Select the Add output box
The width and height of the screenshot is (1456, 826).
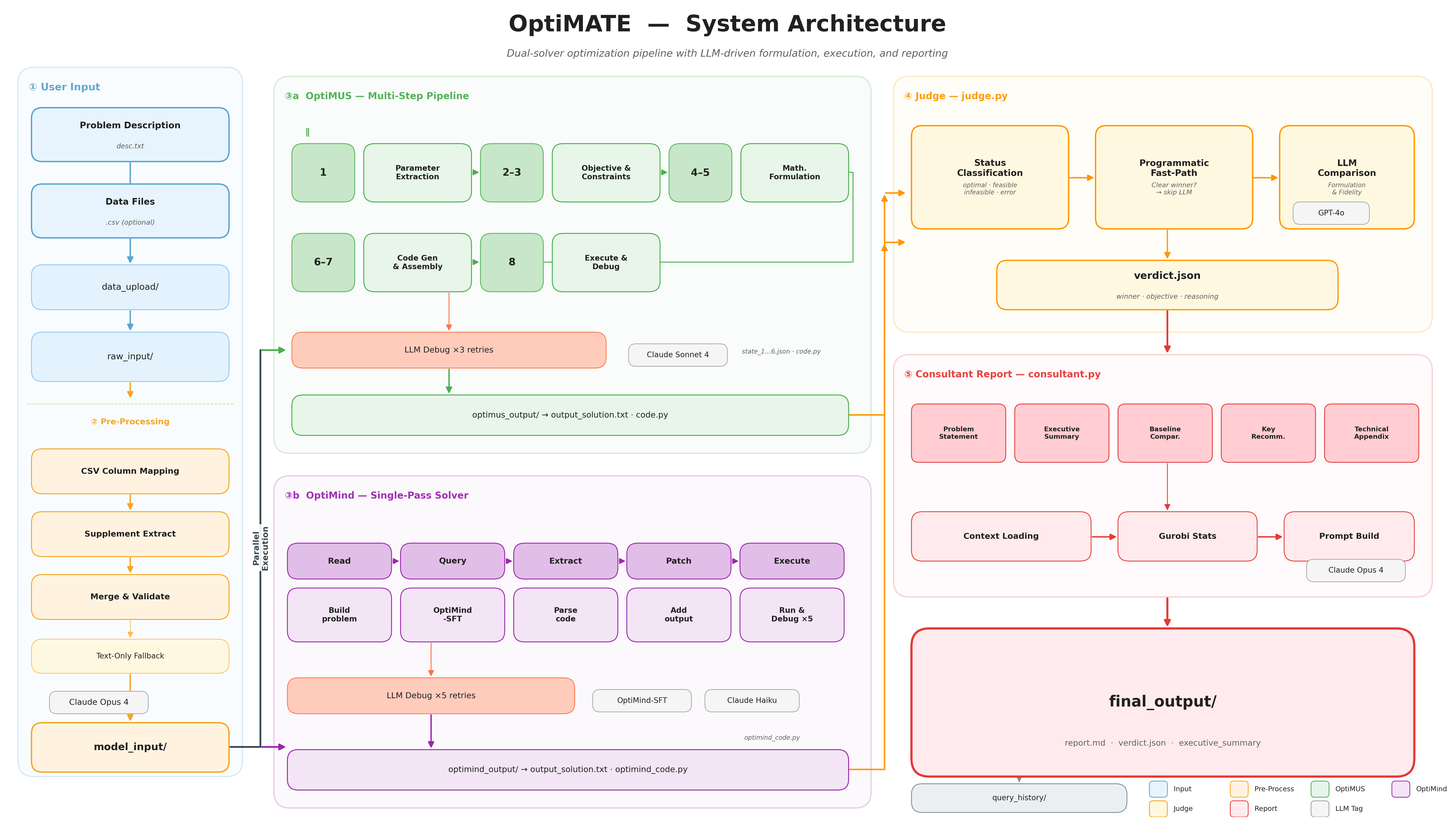679,615
